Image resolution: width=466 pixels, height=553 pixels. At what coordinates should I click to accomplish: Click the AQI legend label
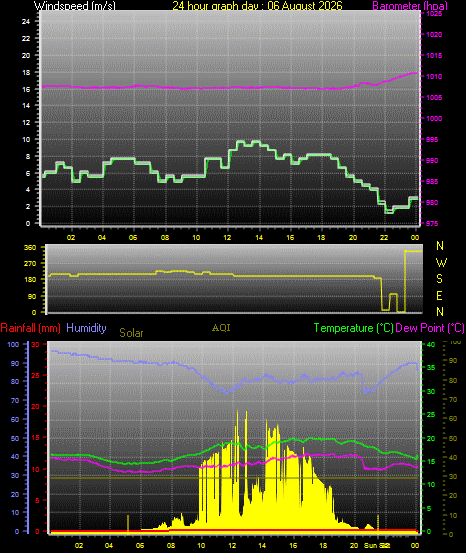coord(221,328)
